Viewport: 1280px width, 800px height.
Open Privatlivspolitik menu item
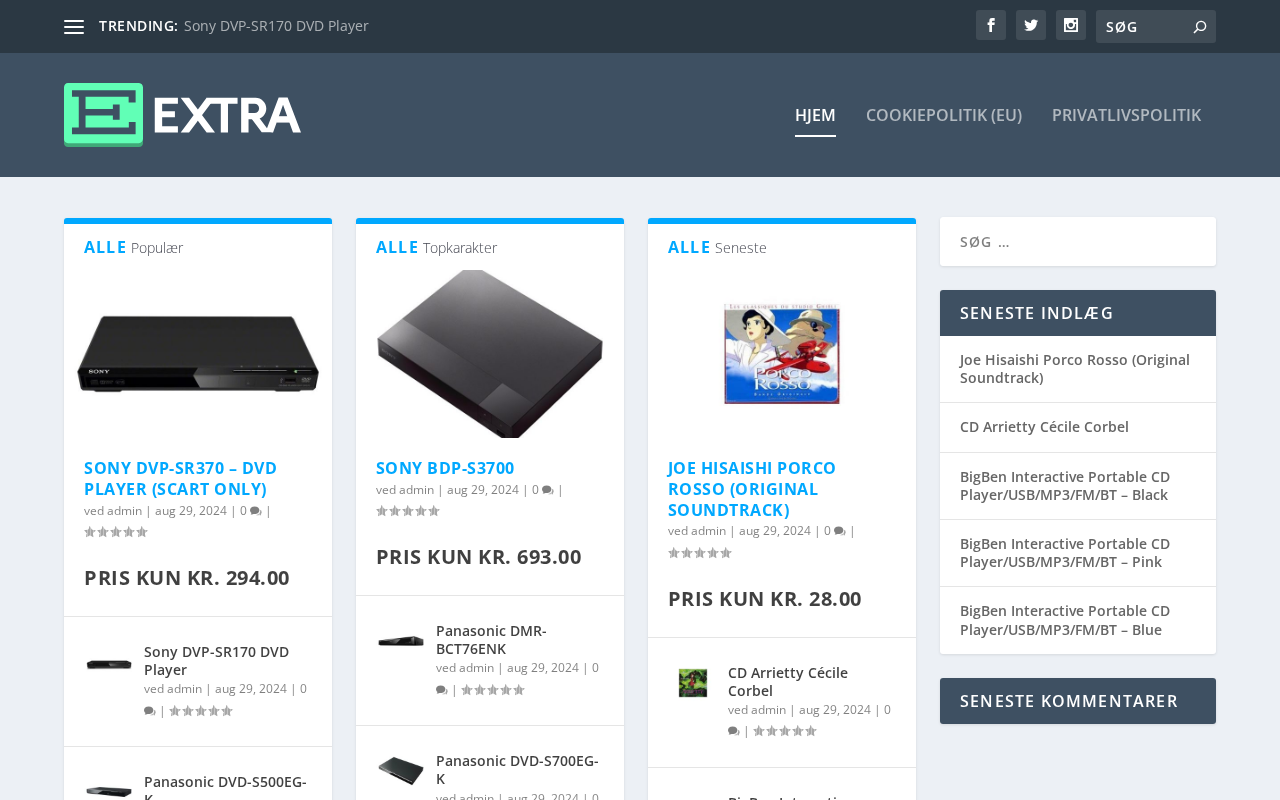click(x=1126, y=115)
